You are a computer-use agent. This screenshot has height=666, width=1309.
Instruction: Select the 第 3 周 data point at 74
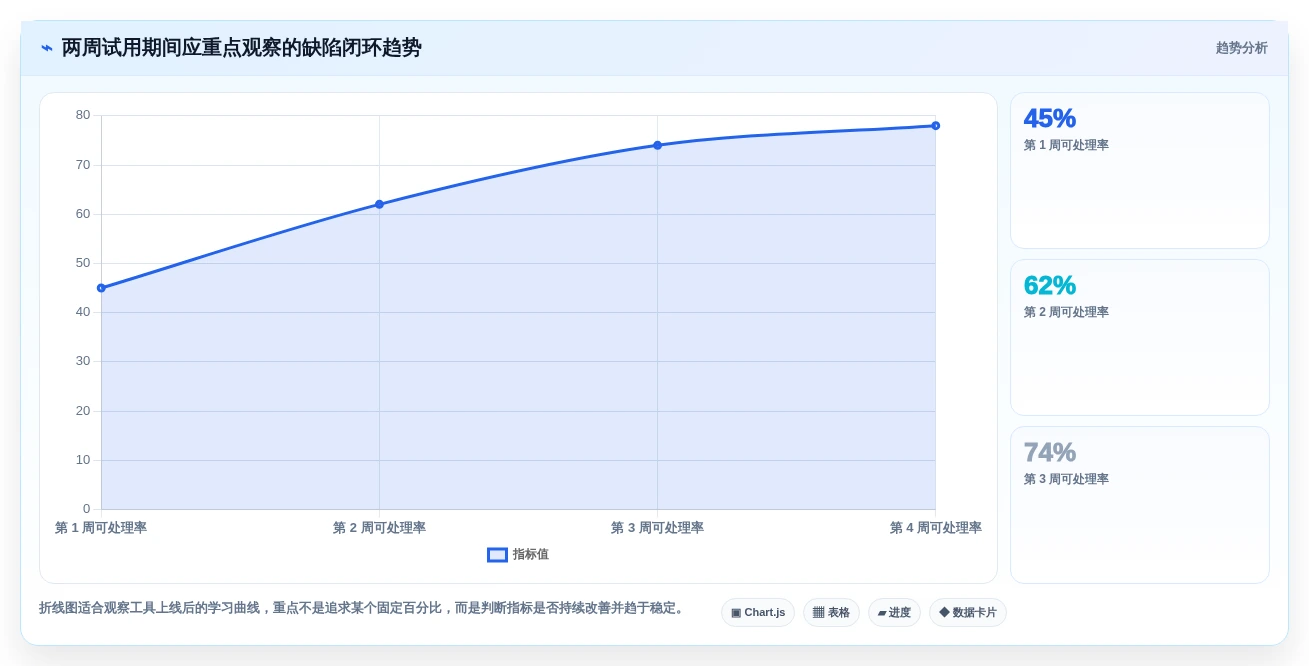coord(657,145)
